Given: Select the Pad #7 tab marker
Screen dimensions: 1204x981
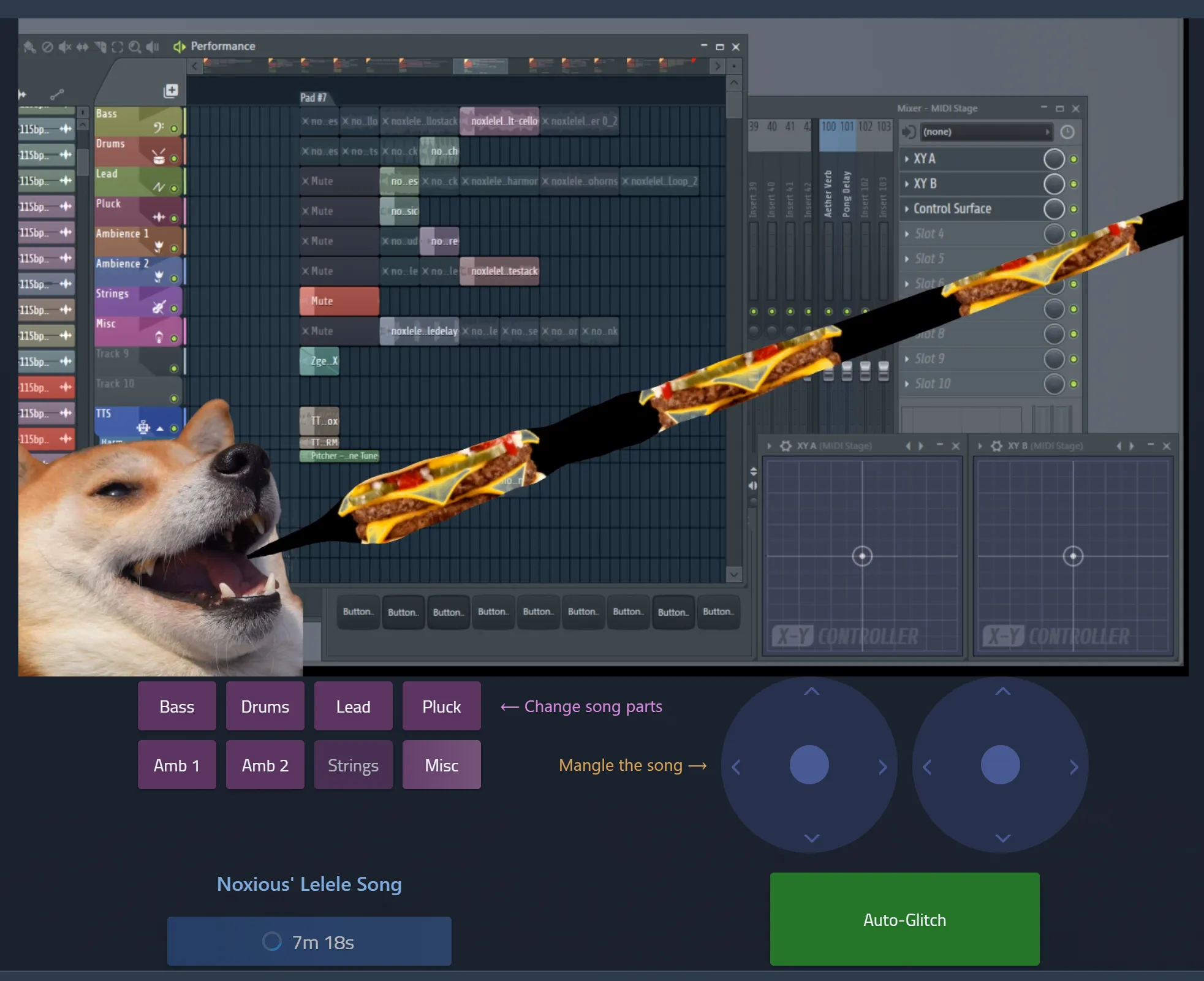Looking at the screenshot, I should (313, 98).
